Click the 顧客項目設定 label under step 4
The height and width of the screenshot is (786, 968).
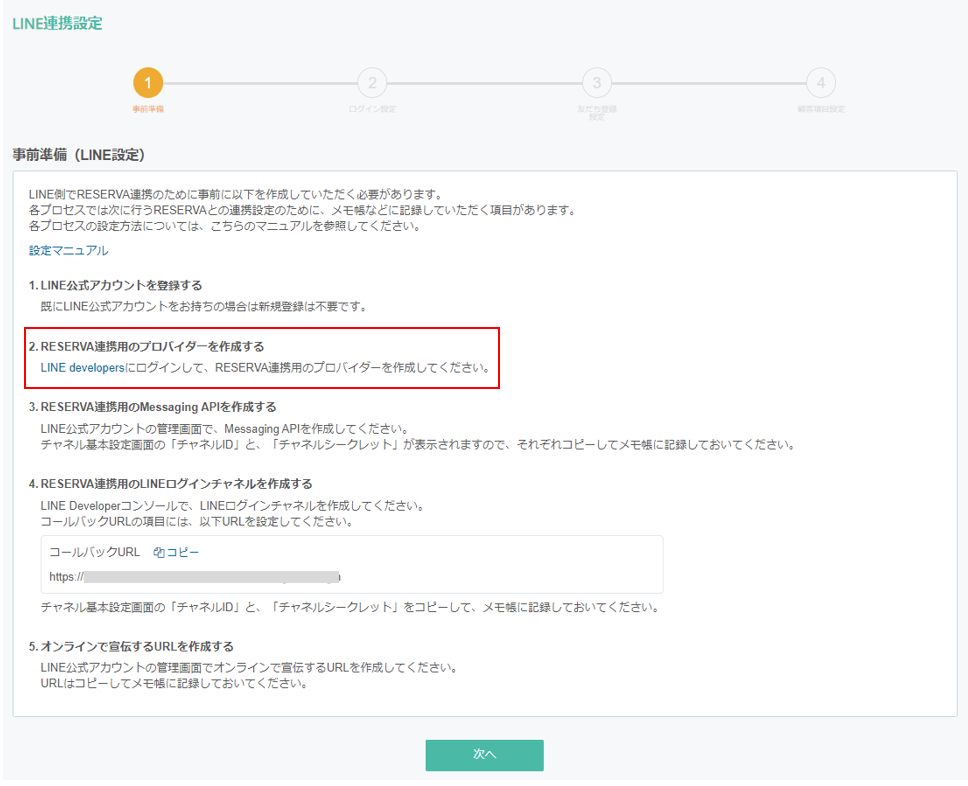click(820, 108)
